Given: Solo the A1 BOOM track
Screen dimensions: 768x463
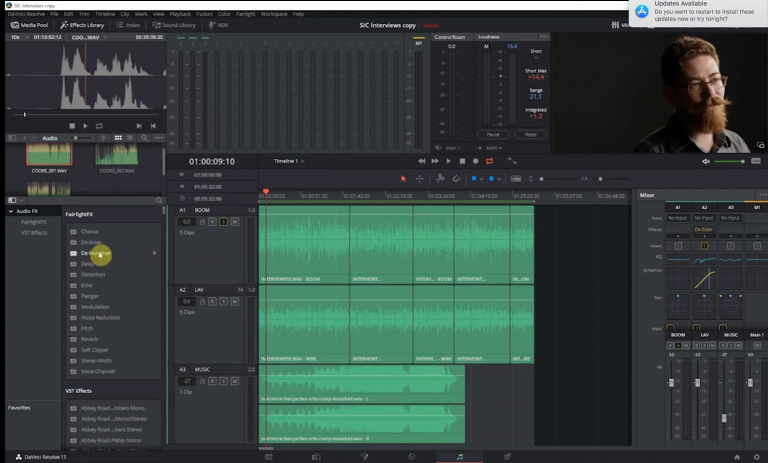Looking at the screenshot, I should 223,222.
